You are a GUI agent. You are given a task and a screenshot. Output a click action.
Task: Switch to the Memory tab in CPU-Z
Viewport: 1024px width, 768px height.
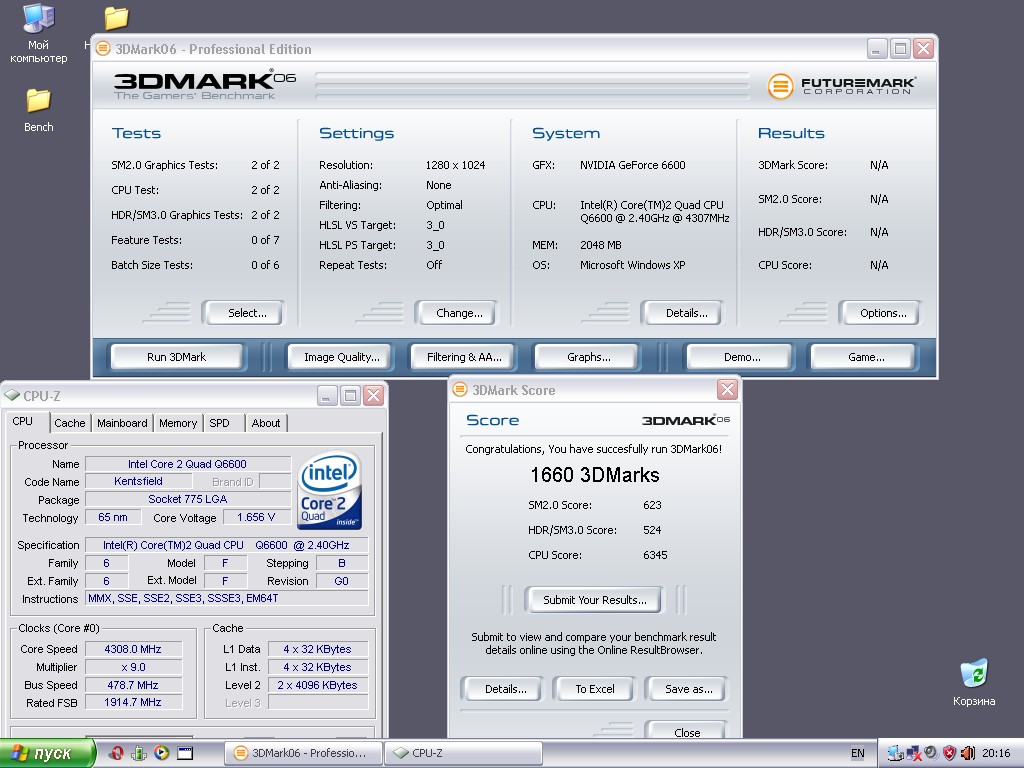[178, 423]
